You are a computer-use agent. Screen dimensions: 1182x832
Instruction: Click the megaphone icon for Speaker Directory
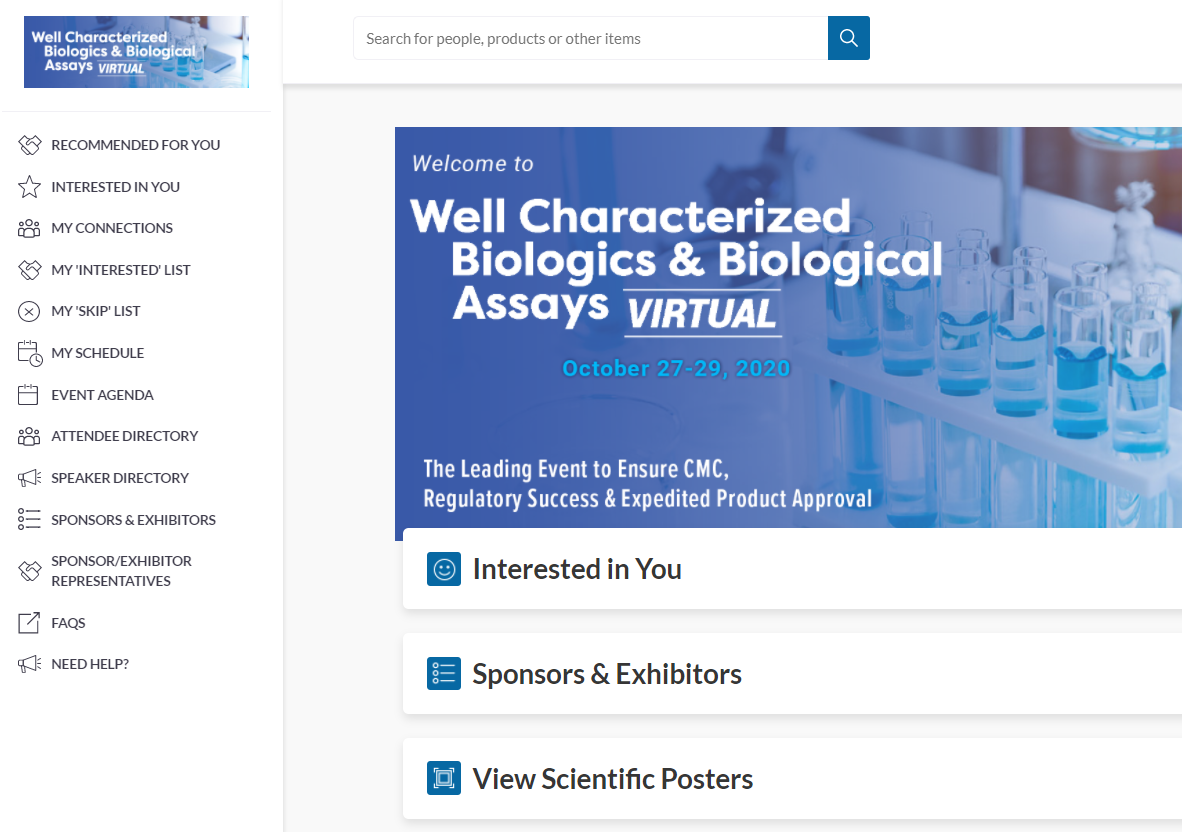coord(30,478)
